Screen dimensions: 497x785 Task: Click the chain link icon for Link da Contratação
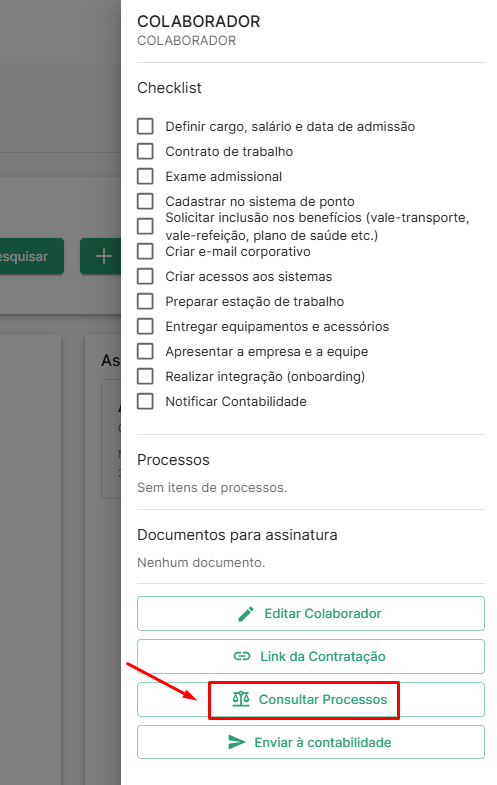click(x=242, y=656)
